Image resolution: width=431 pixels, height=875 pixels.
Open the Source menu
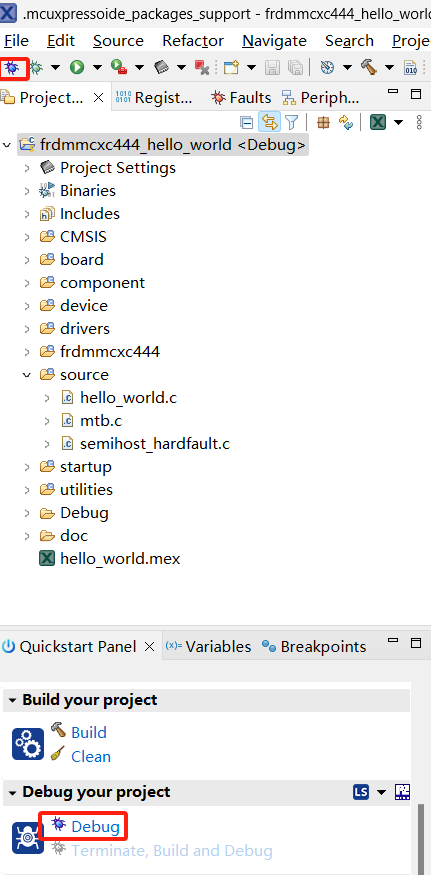[x=118, y=41]
